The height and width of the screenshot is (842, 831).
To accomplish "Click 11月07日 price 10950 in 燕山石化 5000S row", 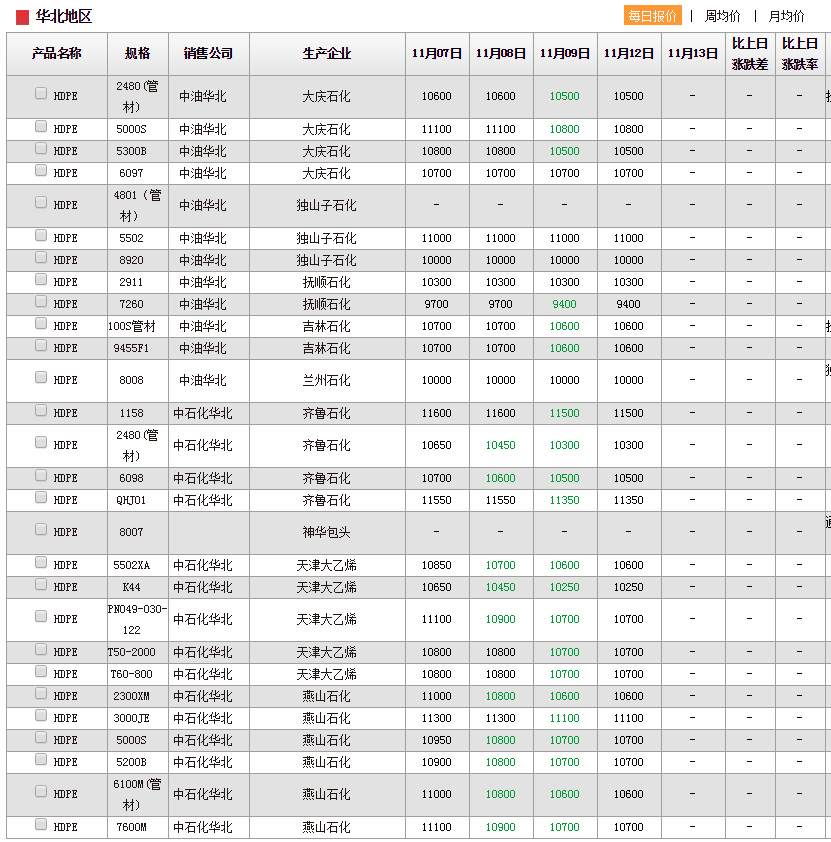I will point(436,741).
